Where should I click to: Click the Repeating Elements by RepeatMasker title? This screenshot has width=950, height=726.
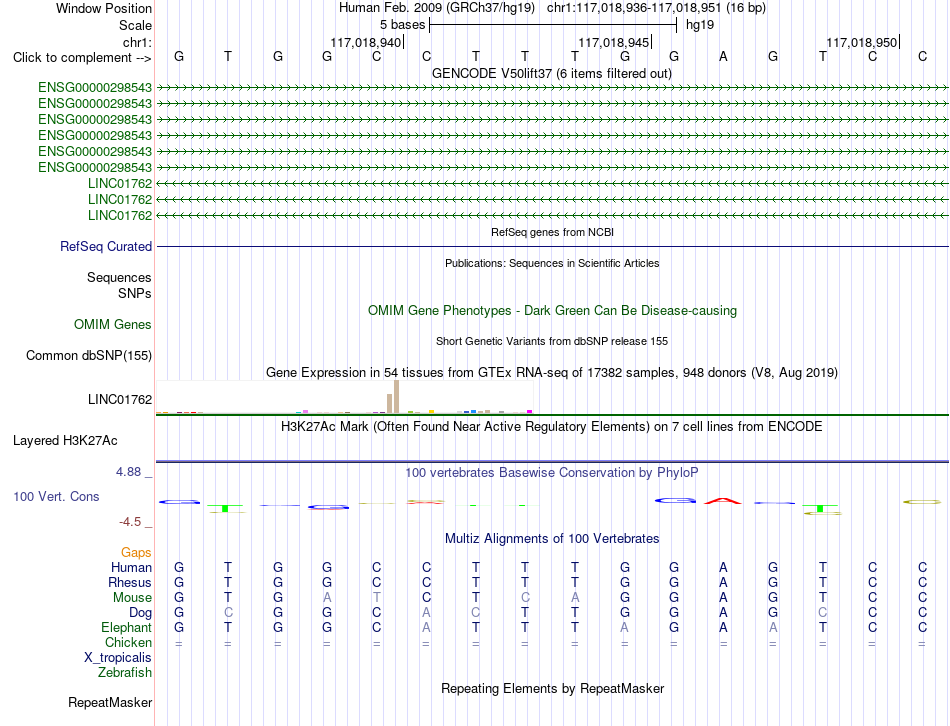pyautogui.click(x=552, y=688)
